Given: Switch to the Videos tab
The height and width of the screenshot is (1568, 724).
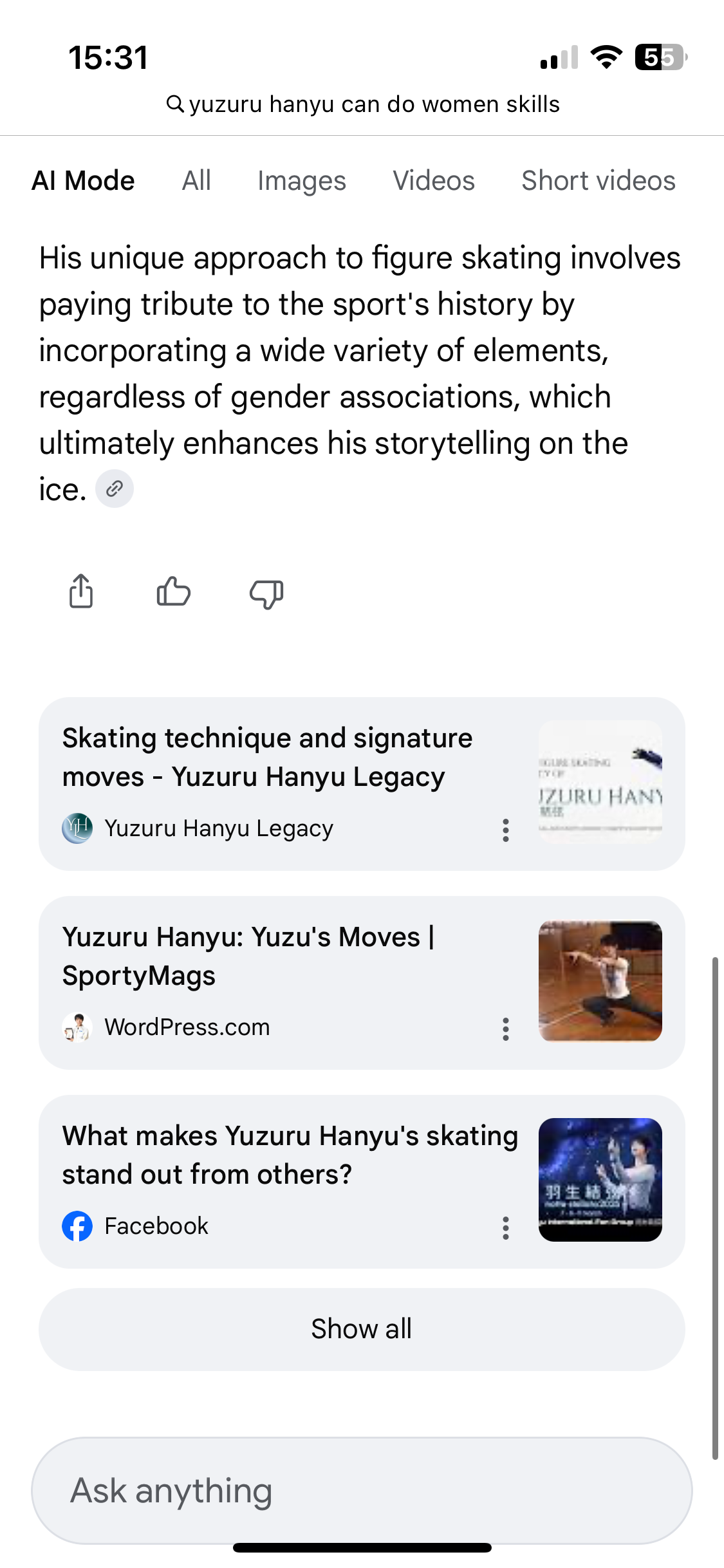Looking at the screenshot, I should [x=434, y=181].
